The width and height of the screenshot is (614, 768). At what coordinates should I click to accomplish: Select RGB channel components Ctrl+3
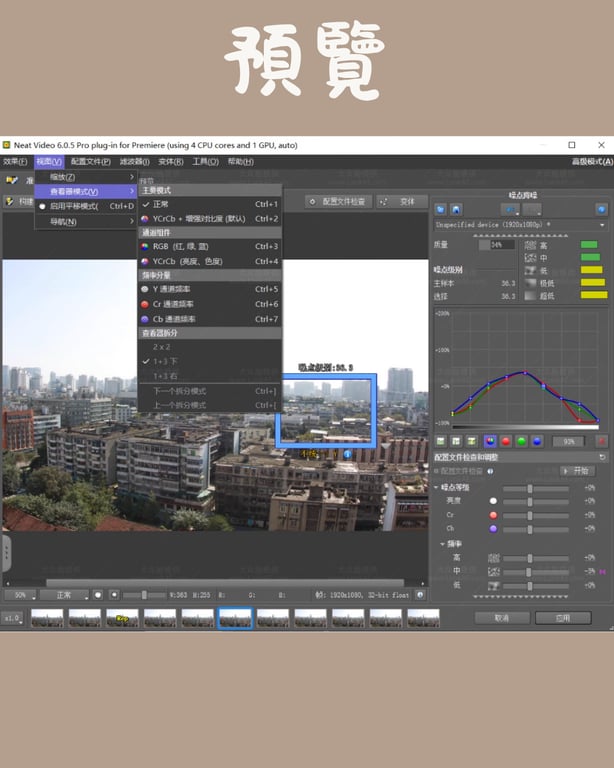tap(210, 246)
